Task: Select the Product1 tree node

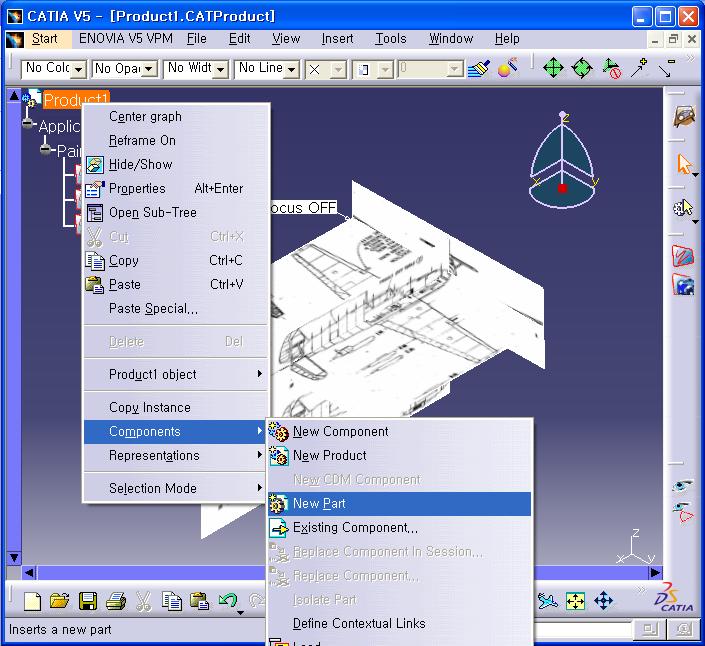Action: [75, 100]
